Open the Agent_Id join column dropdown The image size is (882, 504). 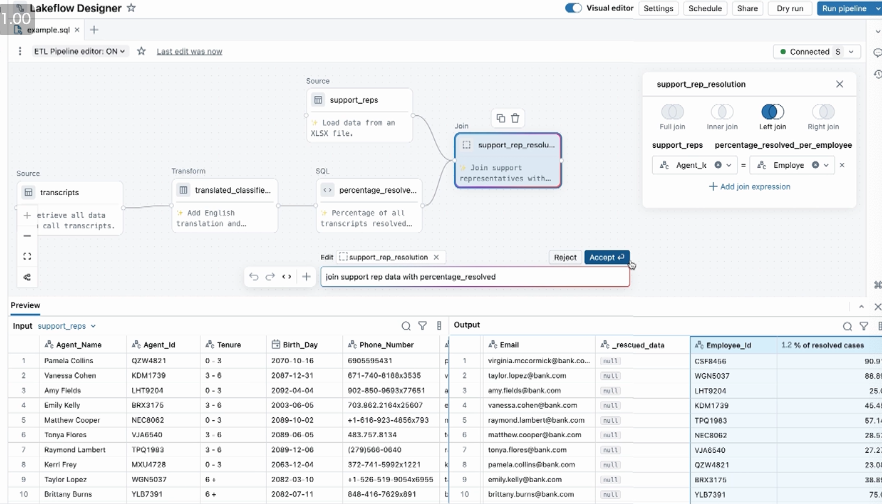(x=729, y=165)
